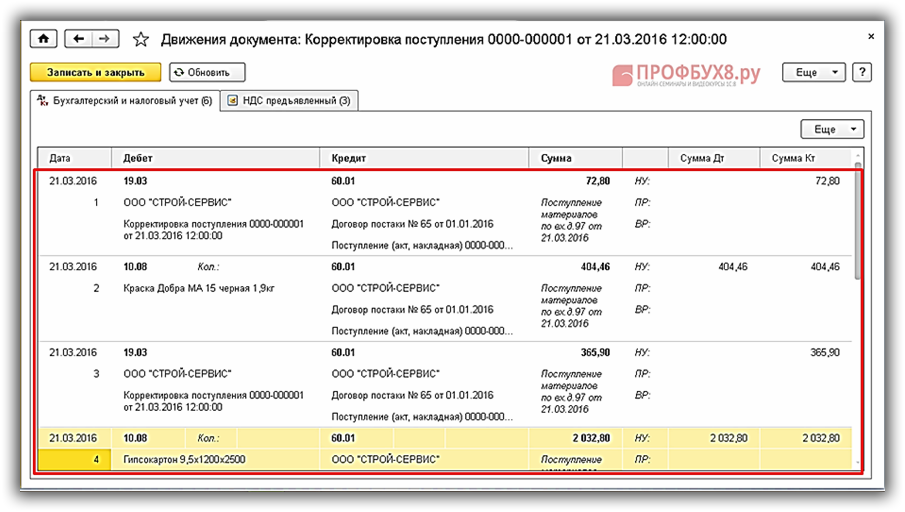Screen dimensions: 905x512
Task: Switch to НДС предъявленный tab
Action: coord(289,100)
